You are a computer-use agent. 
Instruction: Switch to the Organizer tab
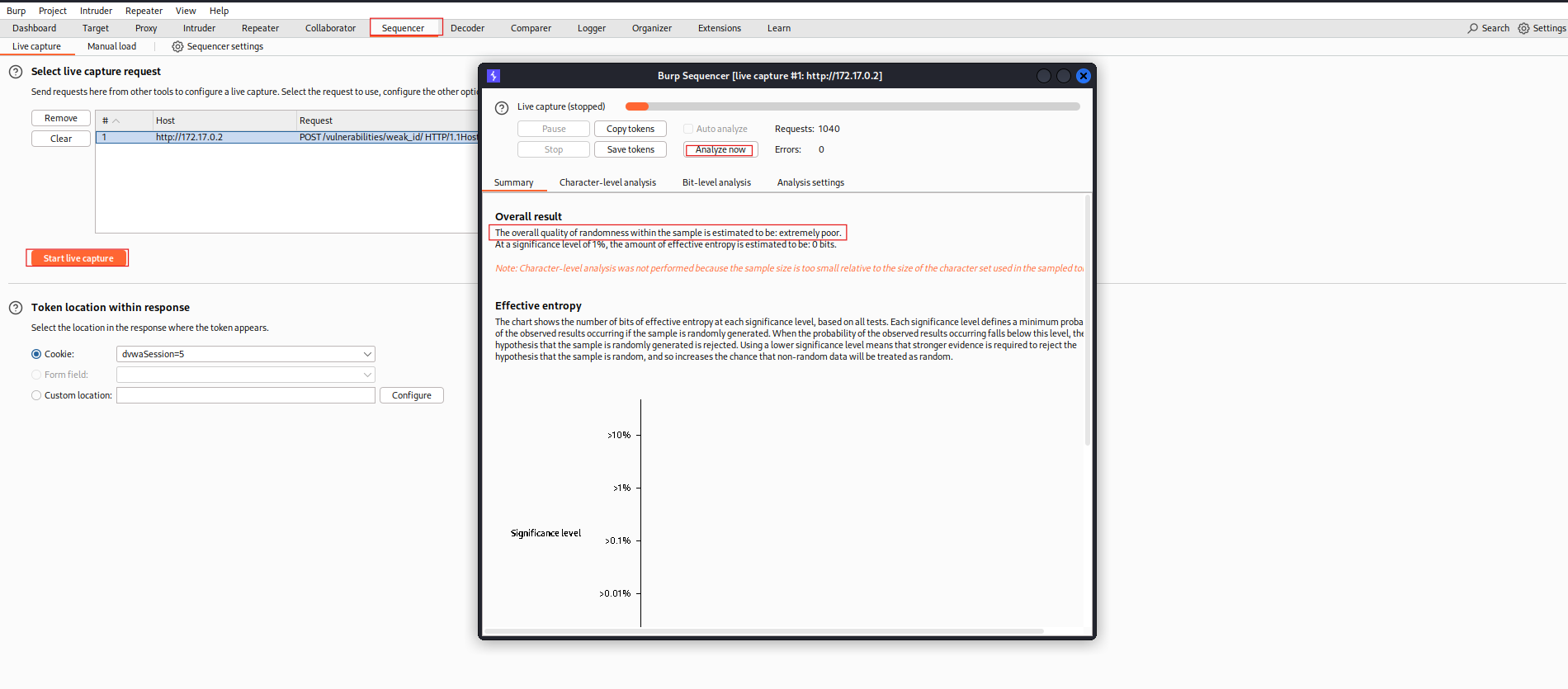(x=652, y=28)
